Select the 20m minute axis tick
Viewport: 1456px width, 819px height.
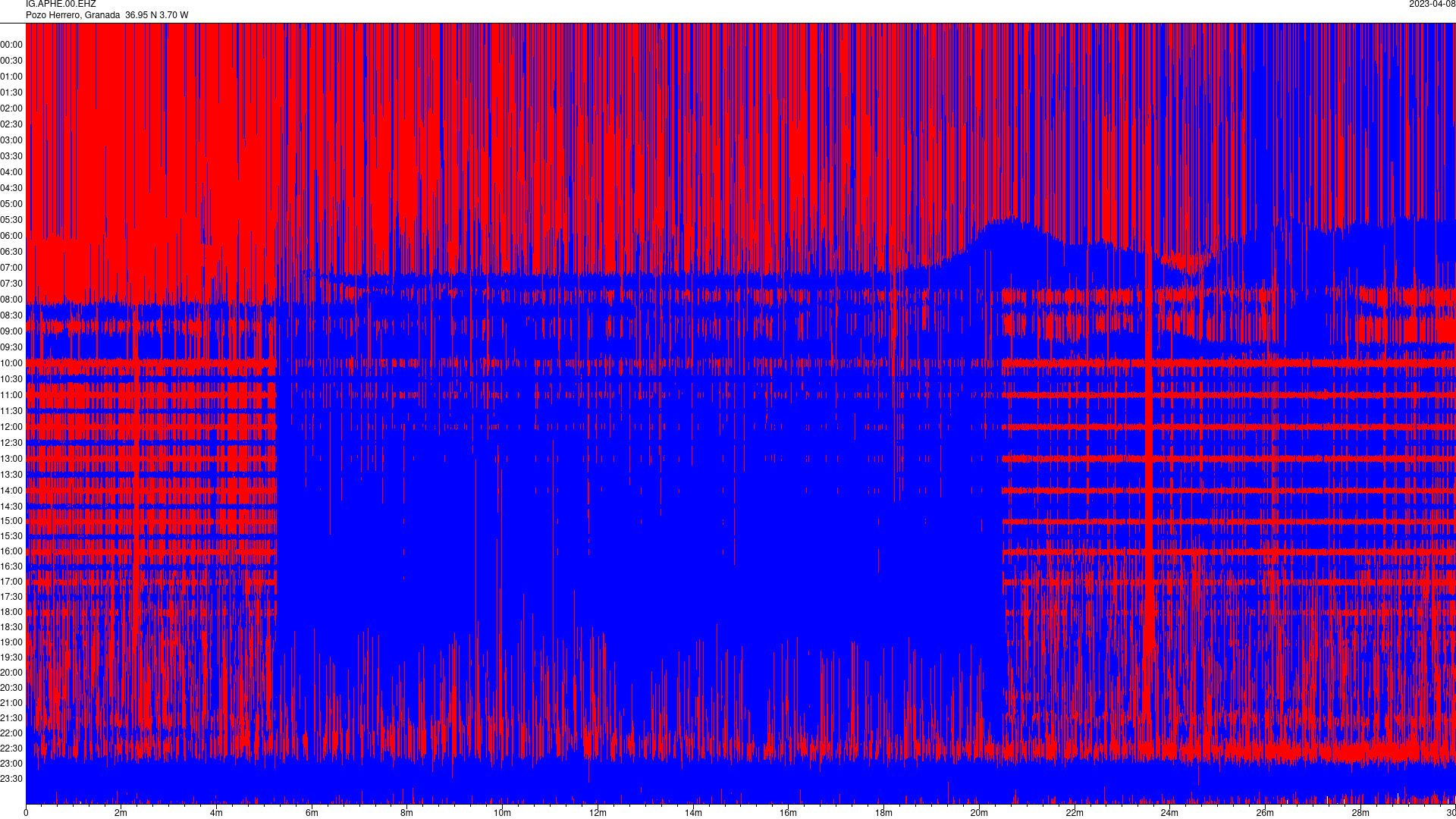click(x=979, y=813)
